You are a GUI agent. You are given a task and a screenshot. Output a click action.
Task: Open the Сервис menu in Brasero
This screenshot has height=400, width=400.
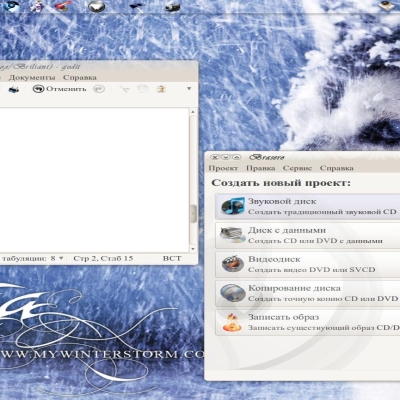(297, 168)
